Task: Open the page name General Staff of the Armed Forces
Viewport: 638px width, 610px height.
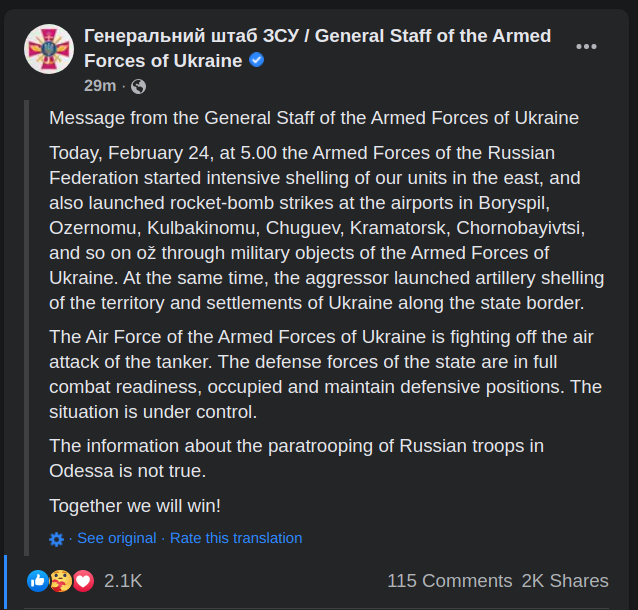Action: click(x=317, y=48)
